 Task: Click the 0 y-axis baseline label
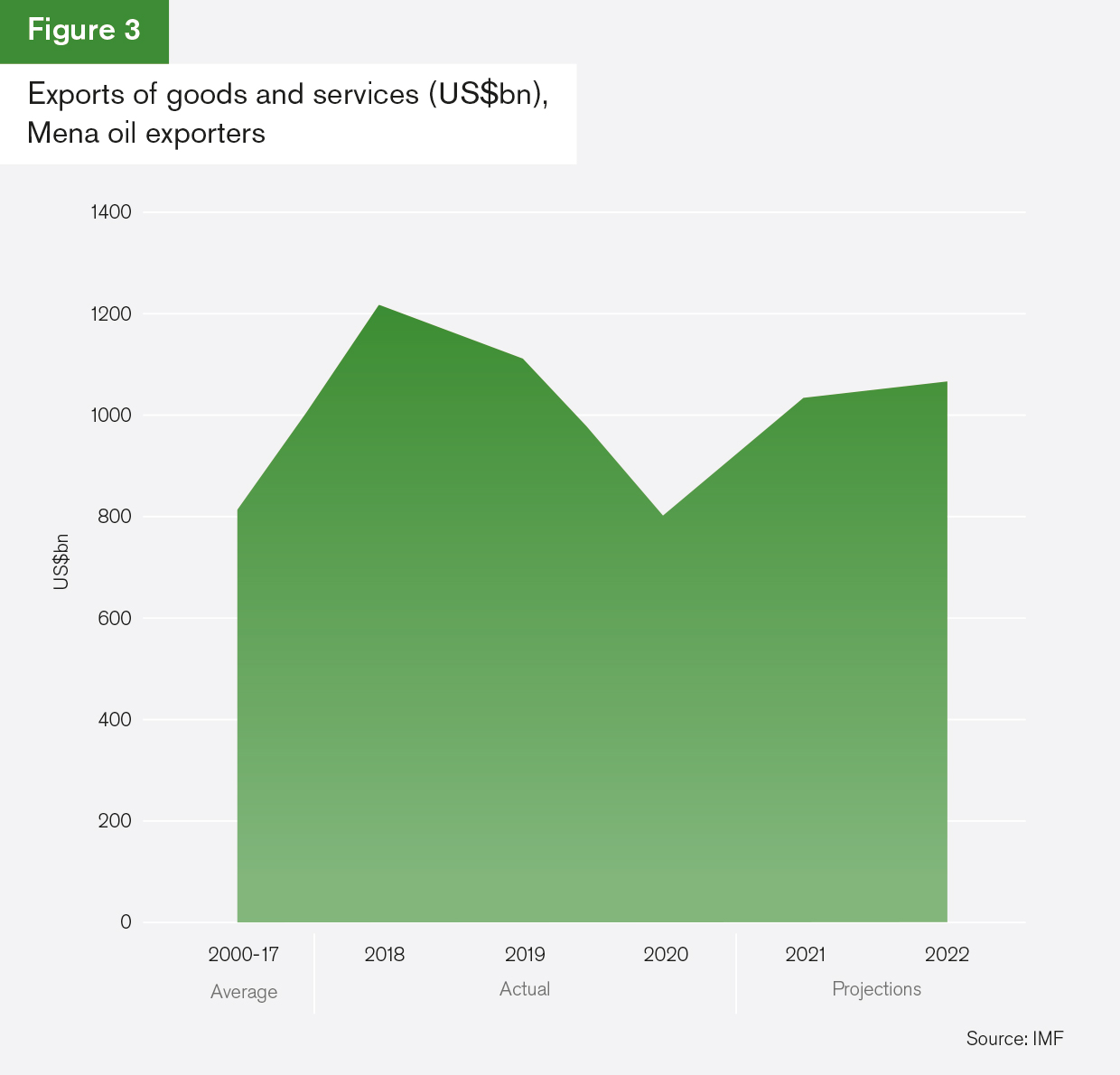[x=126, y=922]
